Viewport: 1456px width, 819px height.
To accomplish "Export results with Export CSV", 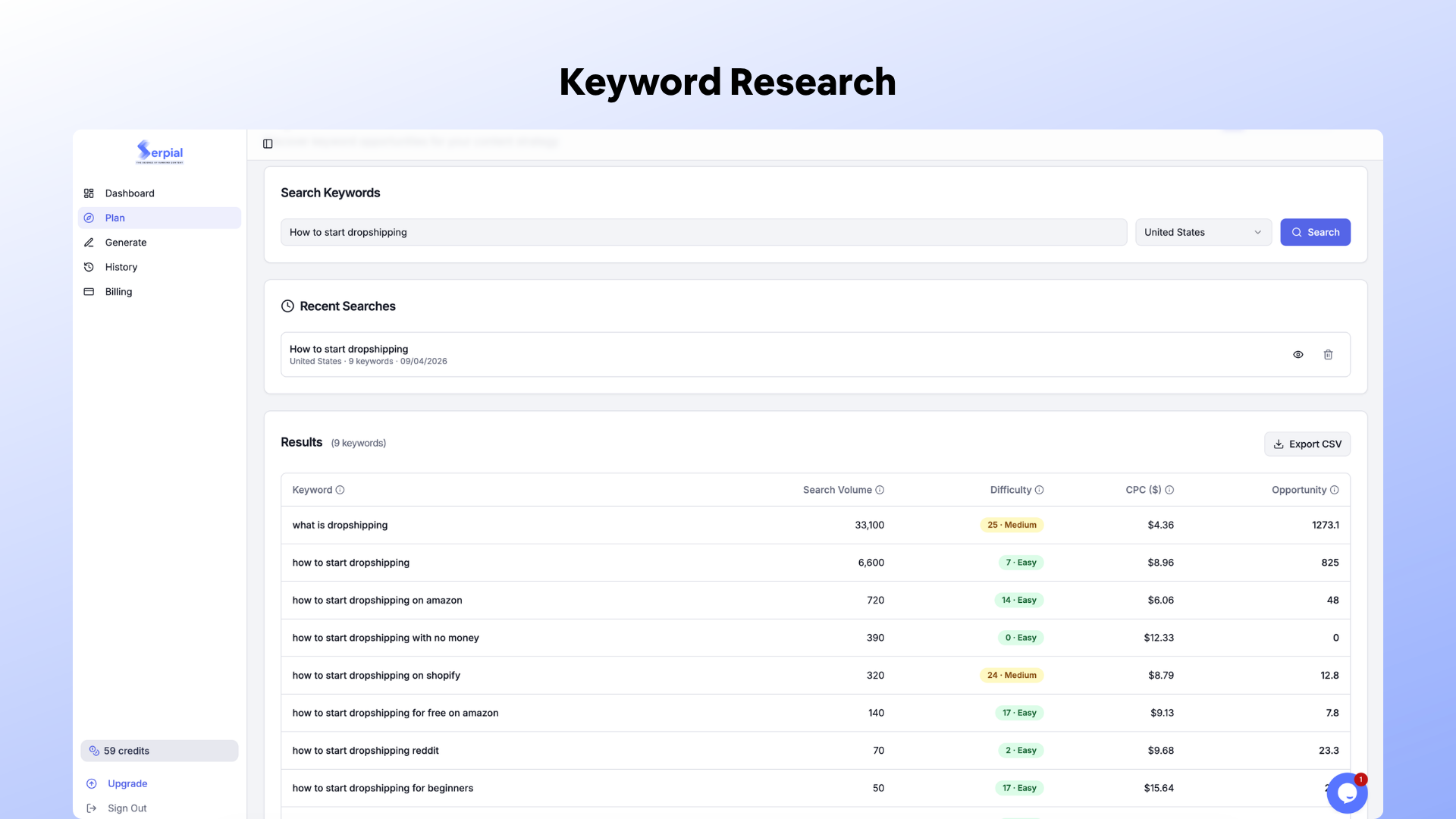I will (1307, 444).
